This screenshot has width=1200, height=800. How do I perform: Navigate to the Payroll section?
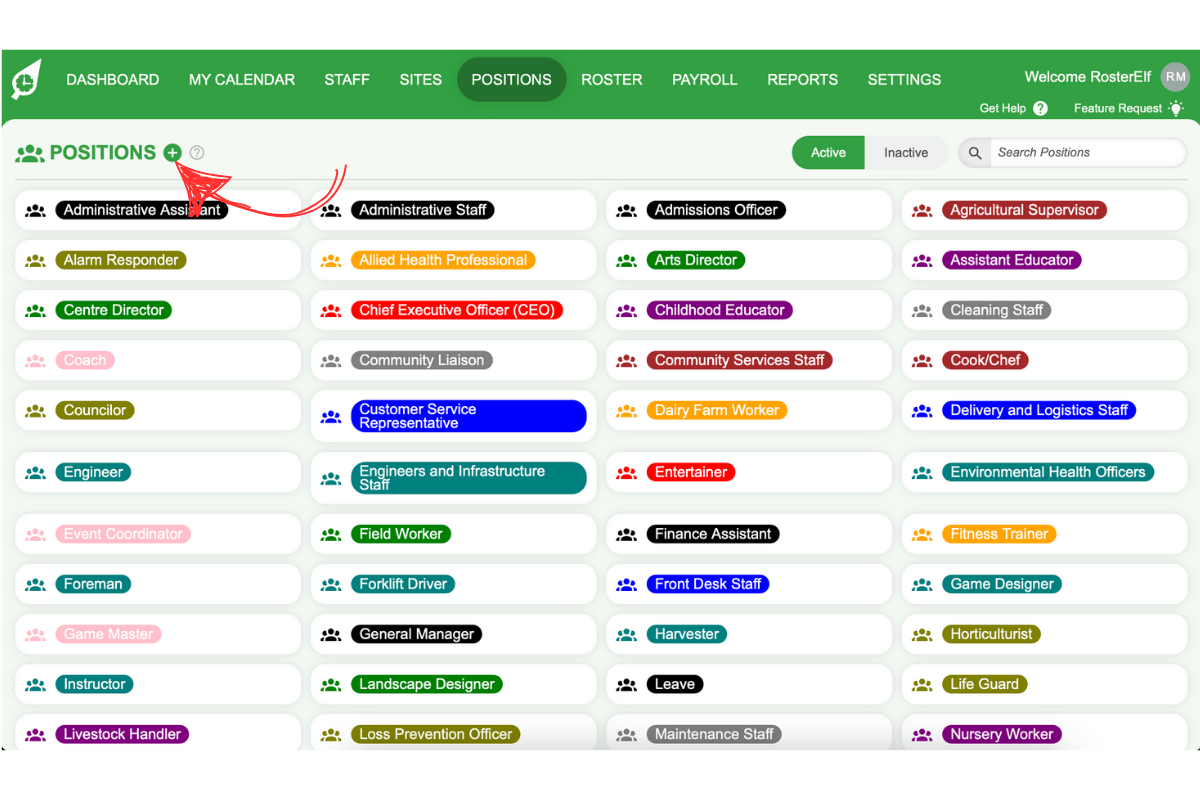pyautogui.click(x=705, y=79)
